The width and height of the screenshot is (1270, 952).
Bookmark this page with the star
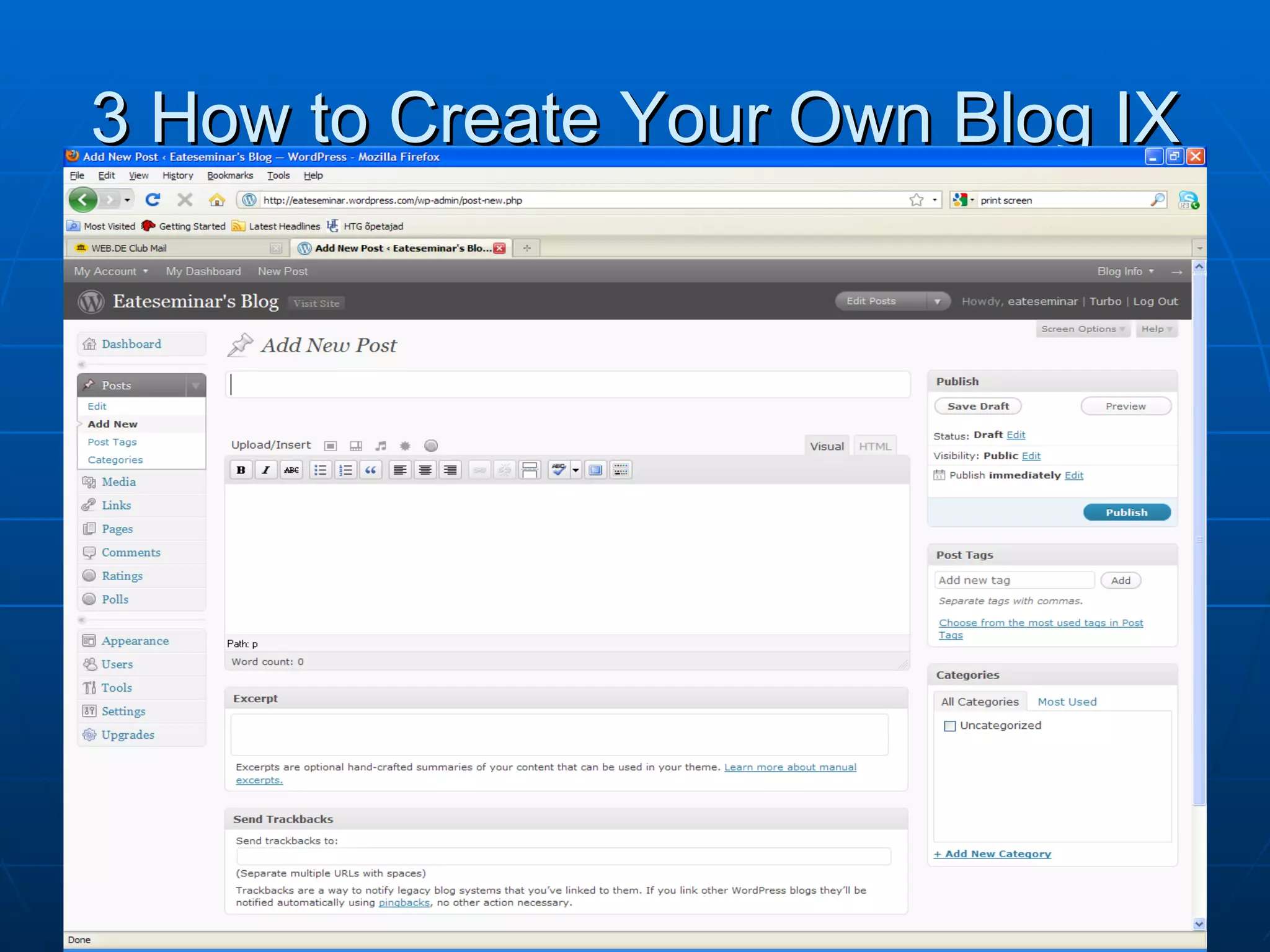coord(917,200)
